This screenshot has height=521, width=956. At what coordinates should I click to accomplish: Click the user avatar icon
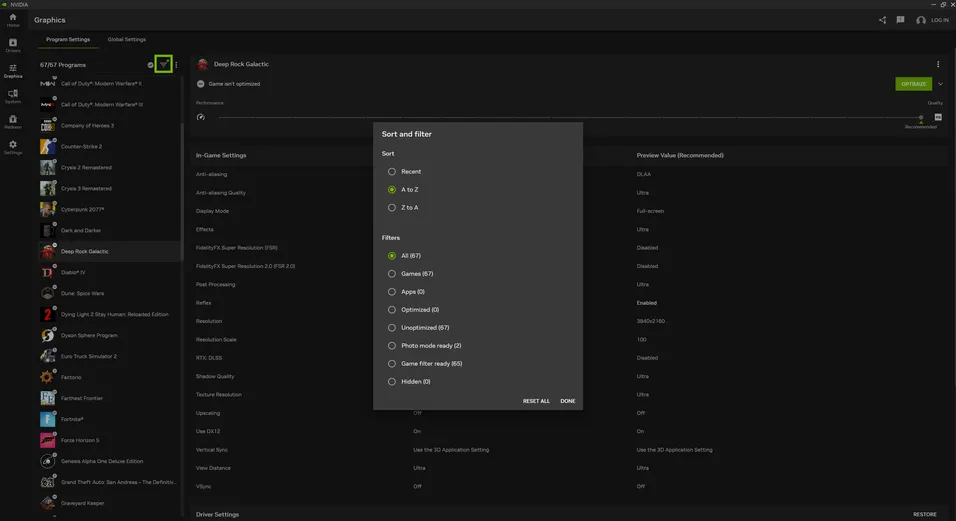coord(921,20)
